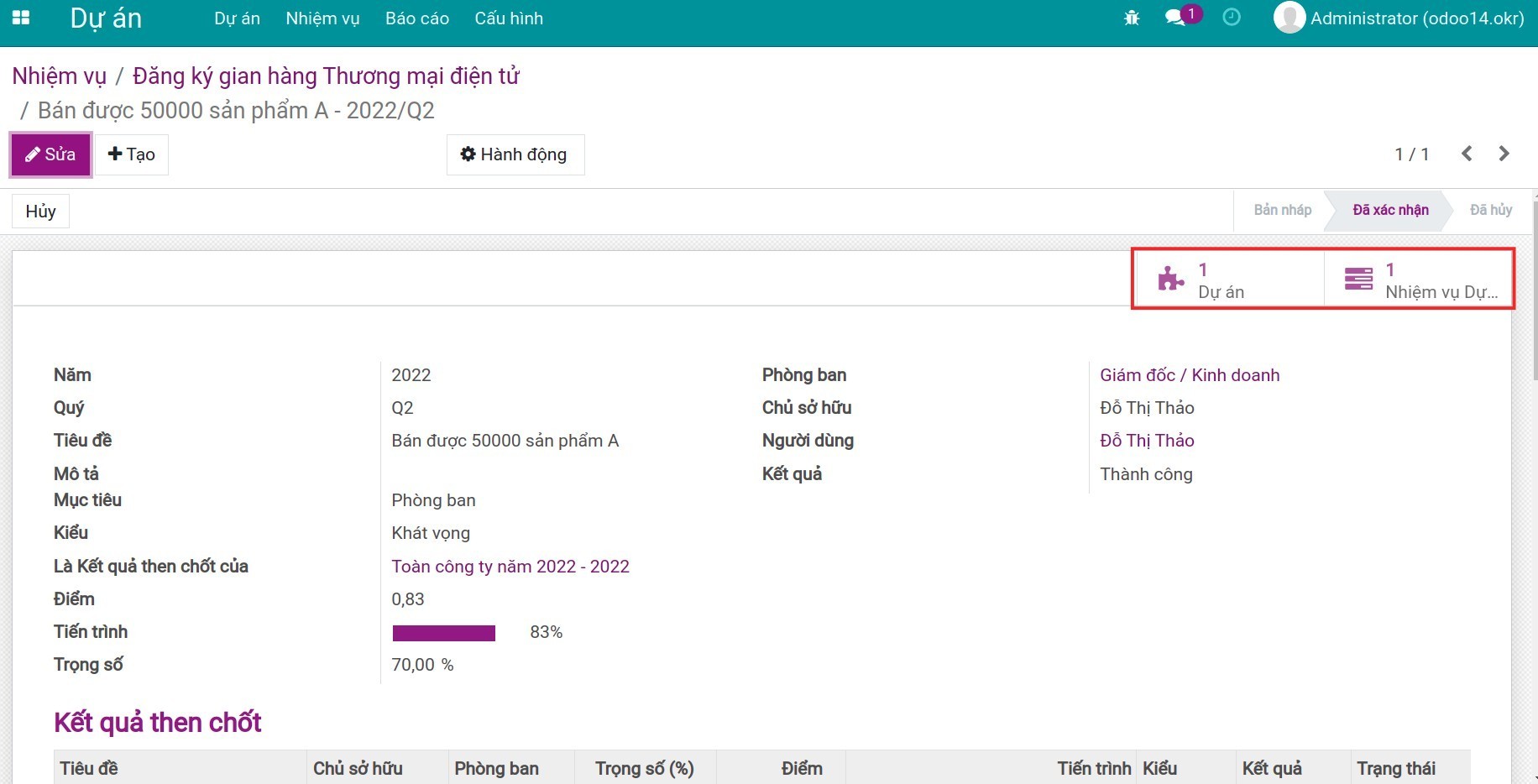Click the debug bug icon

pos(1132,18)
